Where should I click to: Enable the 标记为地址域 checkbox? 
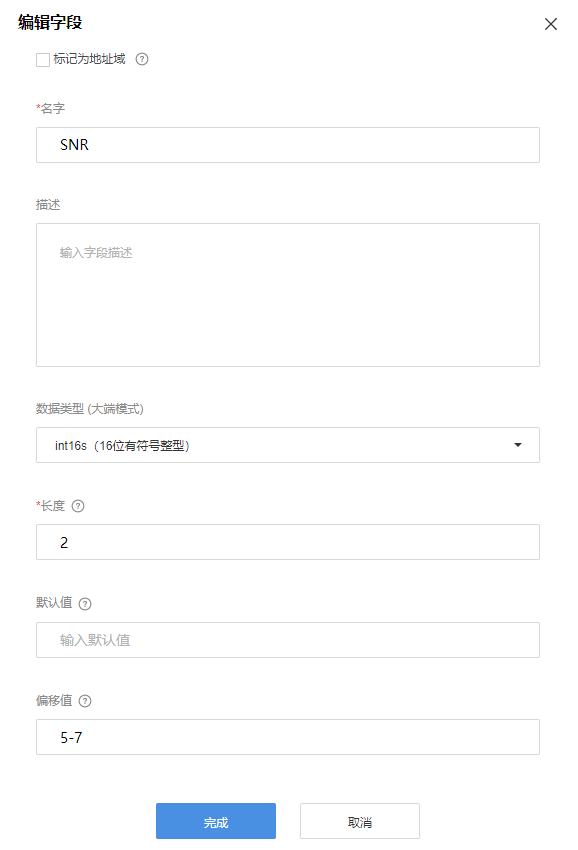coord(43,60)
